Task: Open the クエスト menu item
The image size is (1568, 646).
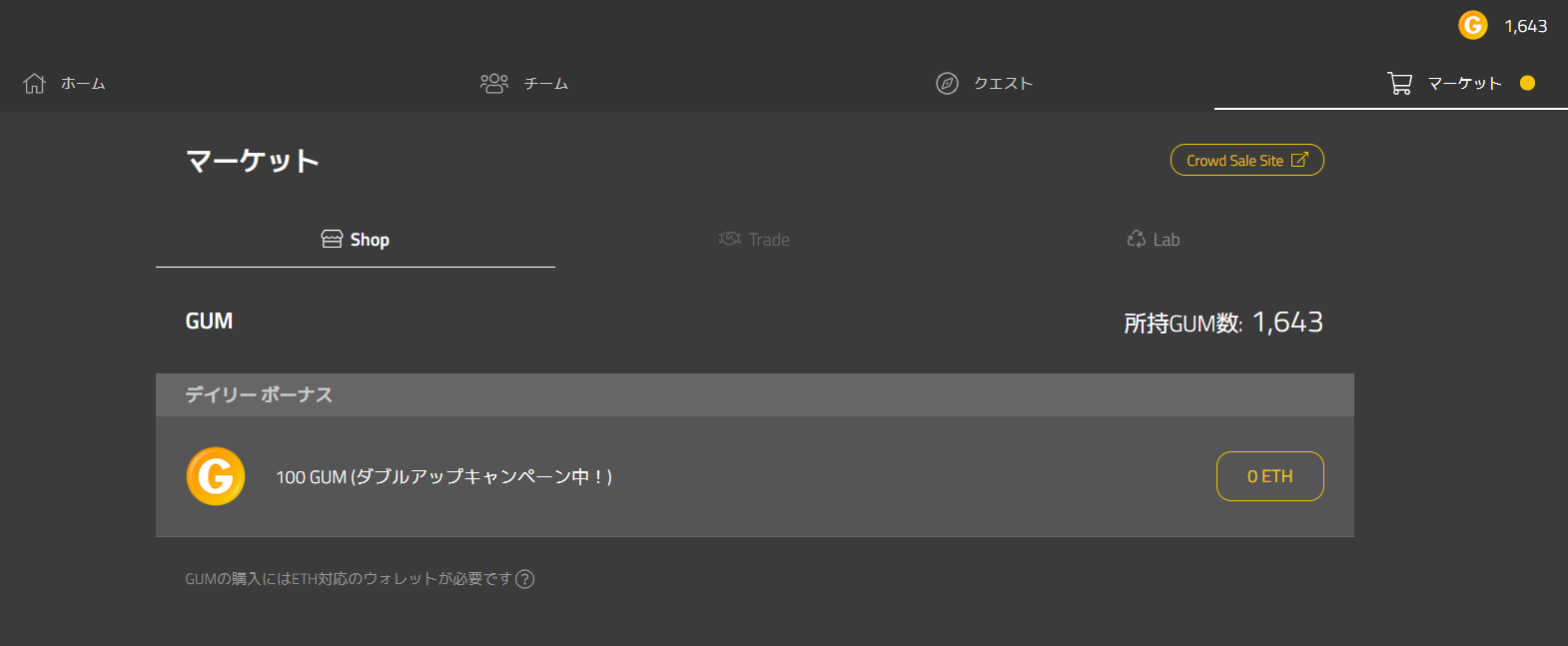Action: pyautogui.click(x=1003, y=84)
